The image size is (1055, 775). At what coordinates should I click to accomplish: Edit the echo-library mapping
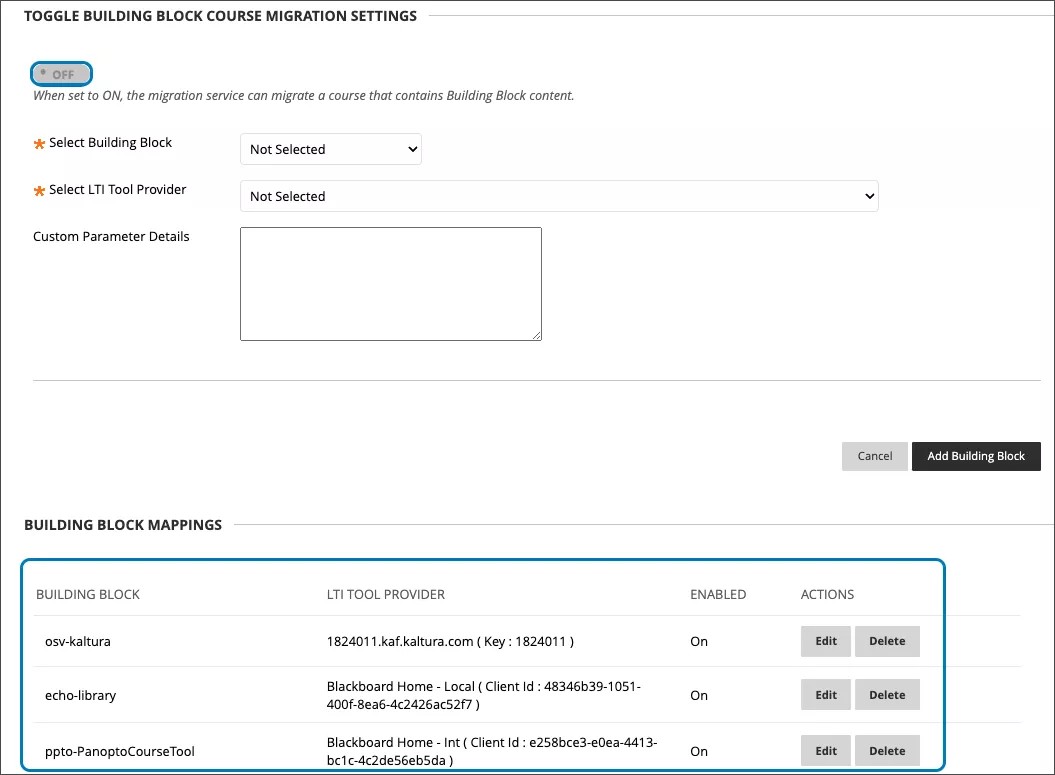[825, 694]
